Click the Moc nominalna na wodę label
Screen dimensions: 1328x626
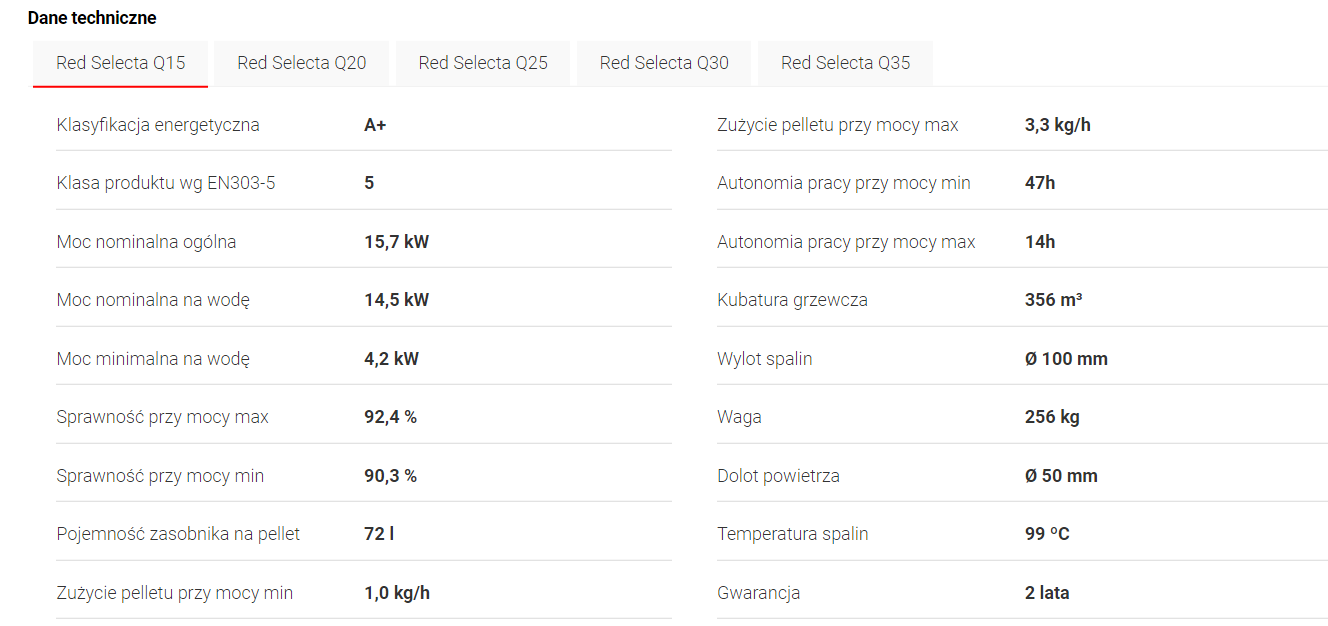(x=153, y=300)
